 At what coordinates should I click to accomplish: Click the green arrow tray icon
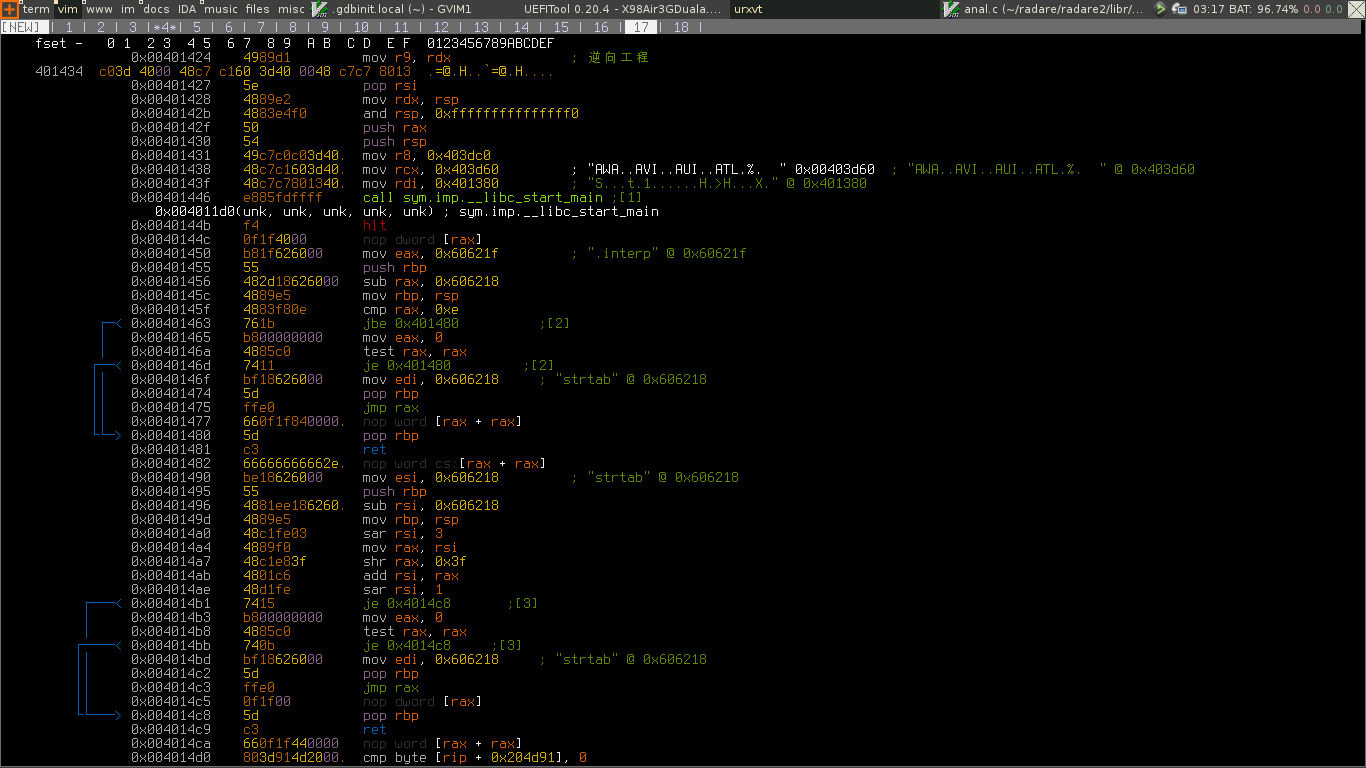(x=1160, y=9)
